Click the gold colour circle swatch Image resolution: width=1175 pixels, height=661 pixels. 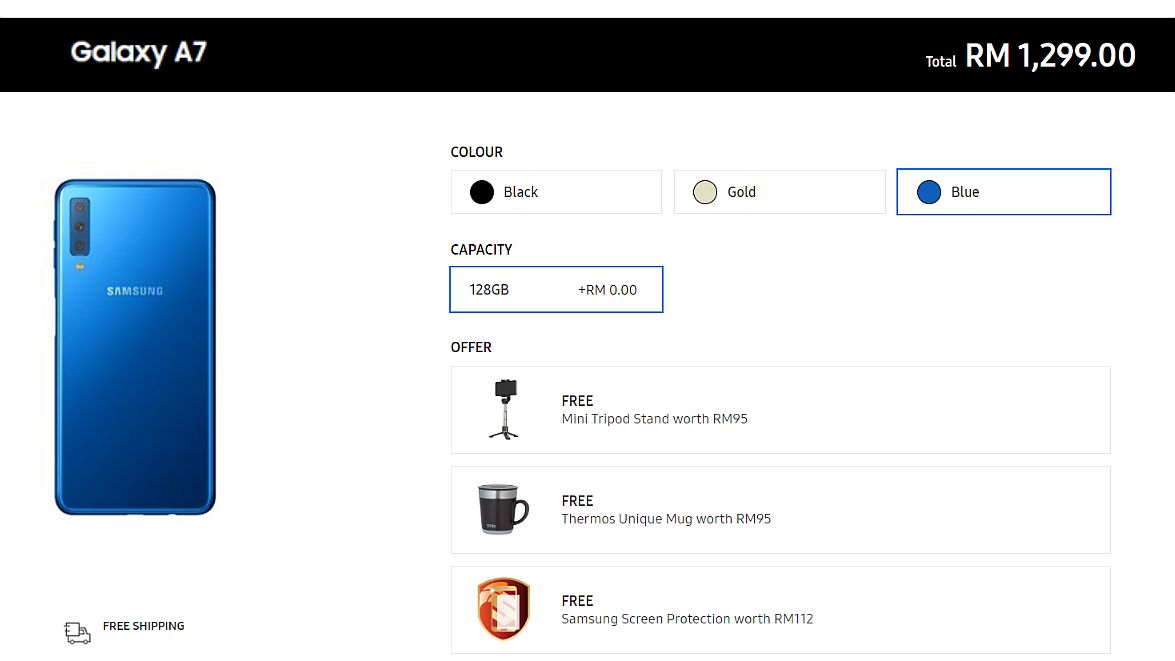(x=705, y=192)
